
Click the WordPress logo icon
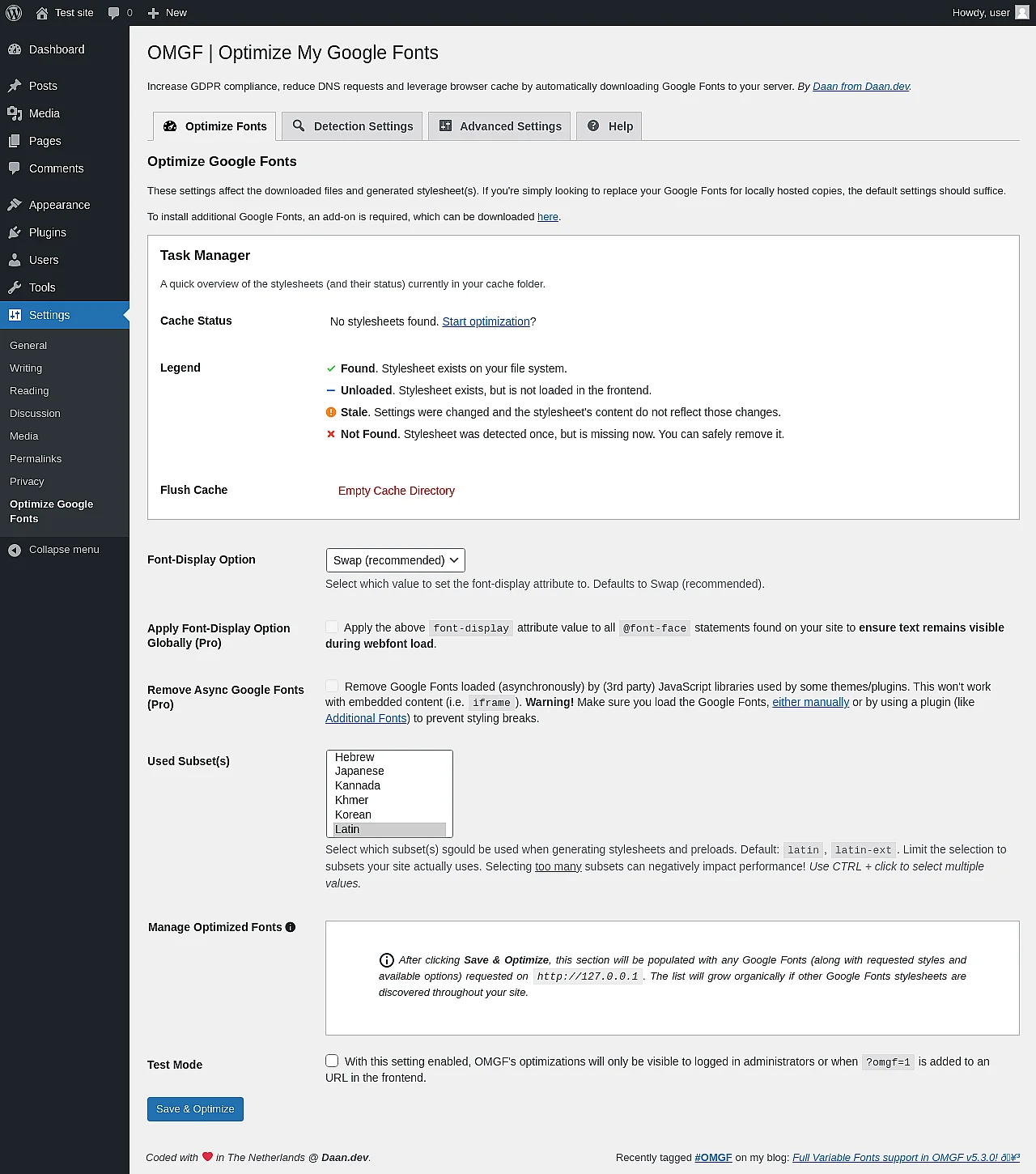click(x=14, y=13)
